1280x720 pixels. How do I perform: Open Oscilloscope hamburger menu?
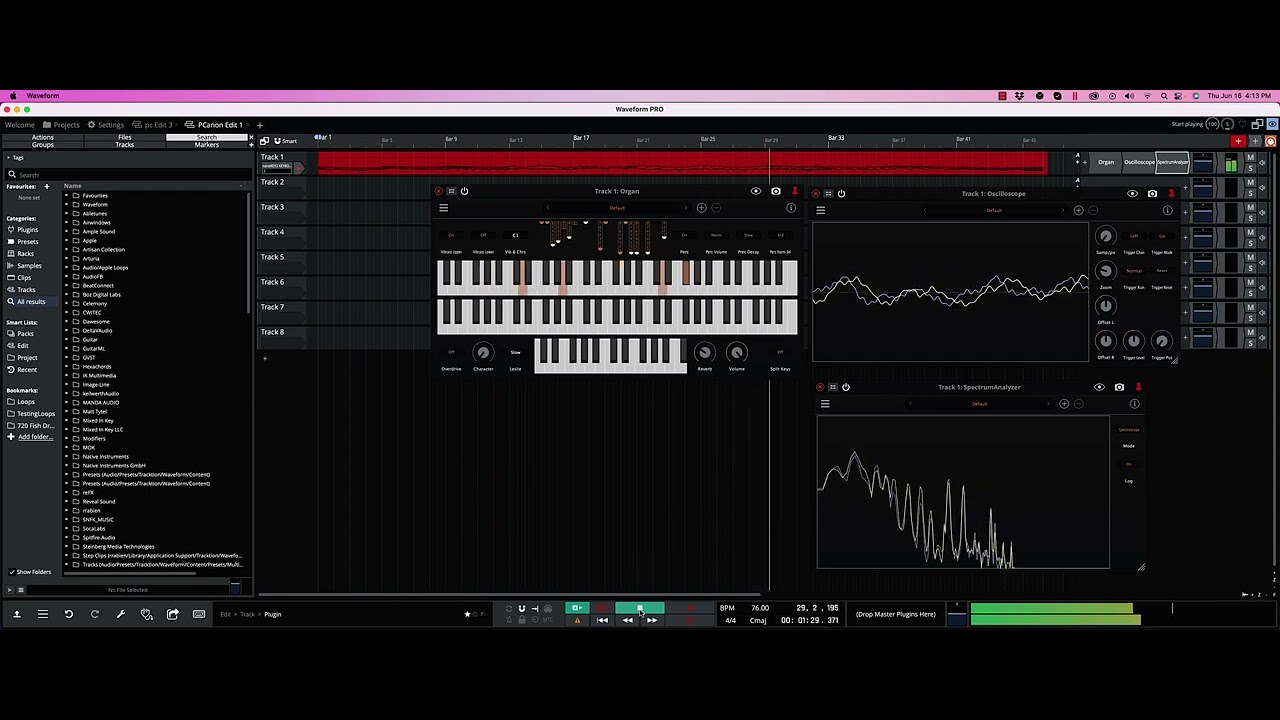(820, 210)
